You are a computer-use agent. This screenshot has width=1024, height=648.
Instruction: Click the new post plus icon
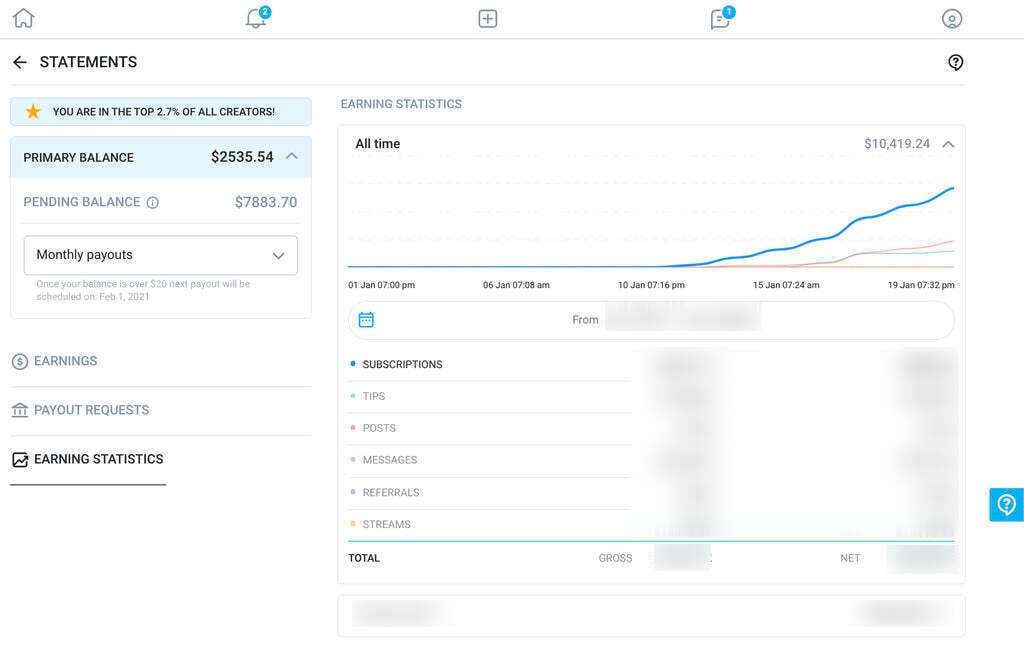(488, 18)
